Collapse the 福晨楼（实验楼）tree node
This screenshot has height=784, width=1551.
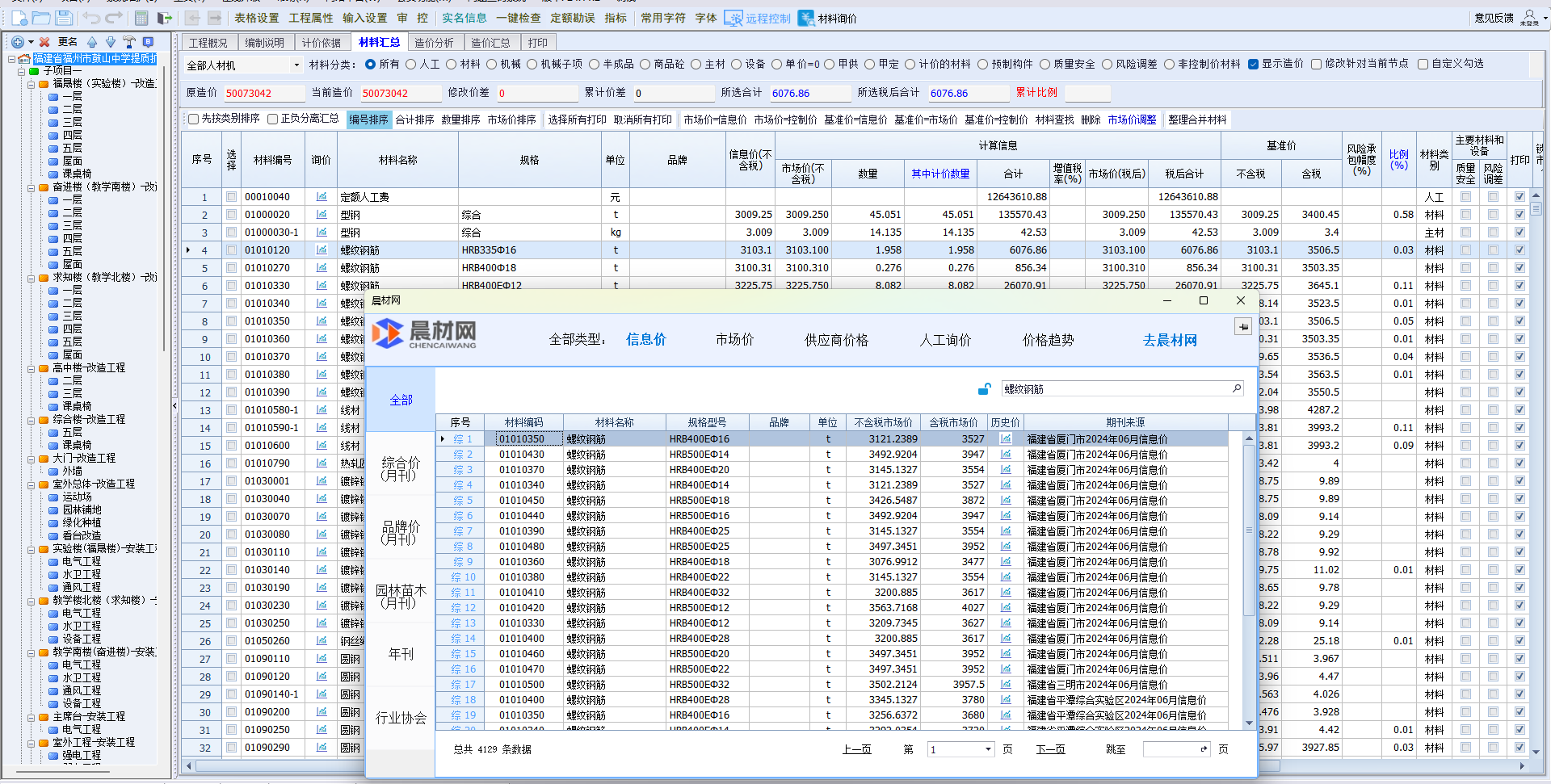[31, 84]
